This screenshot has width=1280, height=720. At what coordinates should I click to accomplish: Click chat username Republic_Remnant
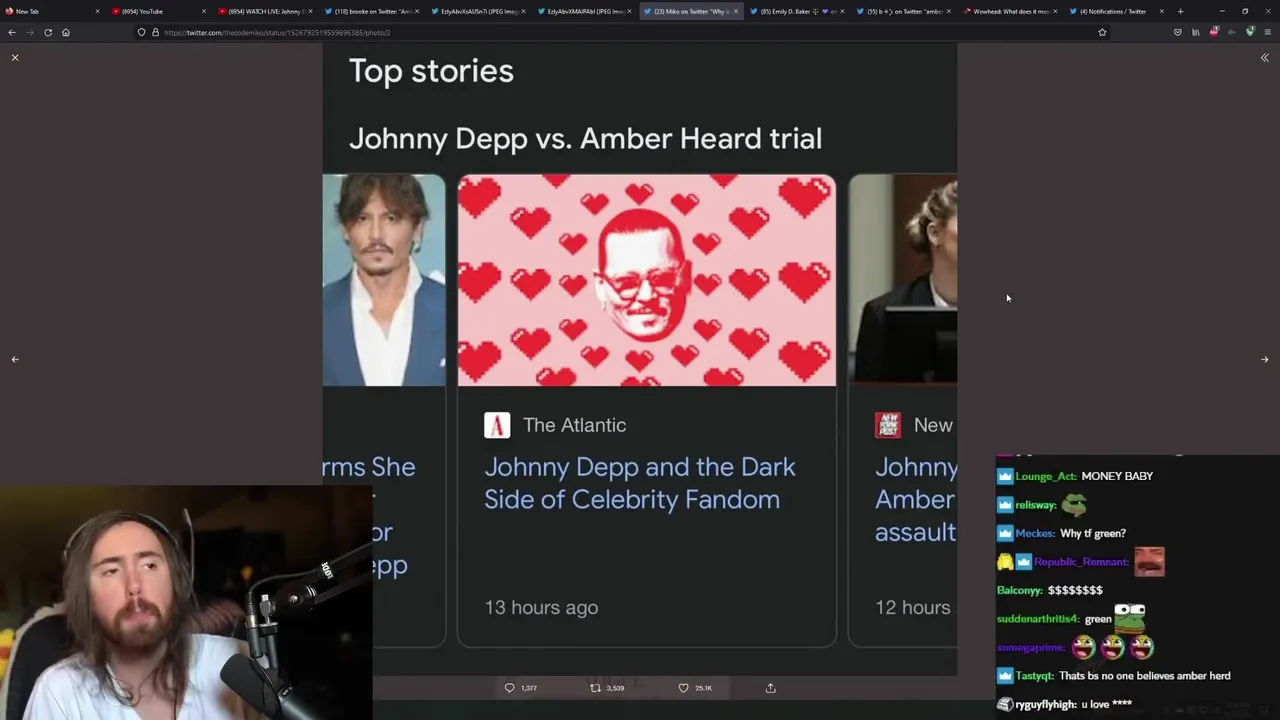click(x=1081, y=562)
